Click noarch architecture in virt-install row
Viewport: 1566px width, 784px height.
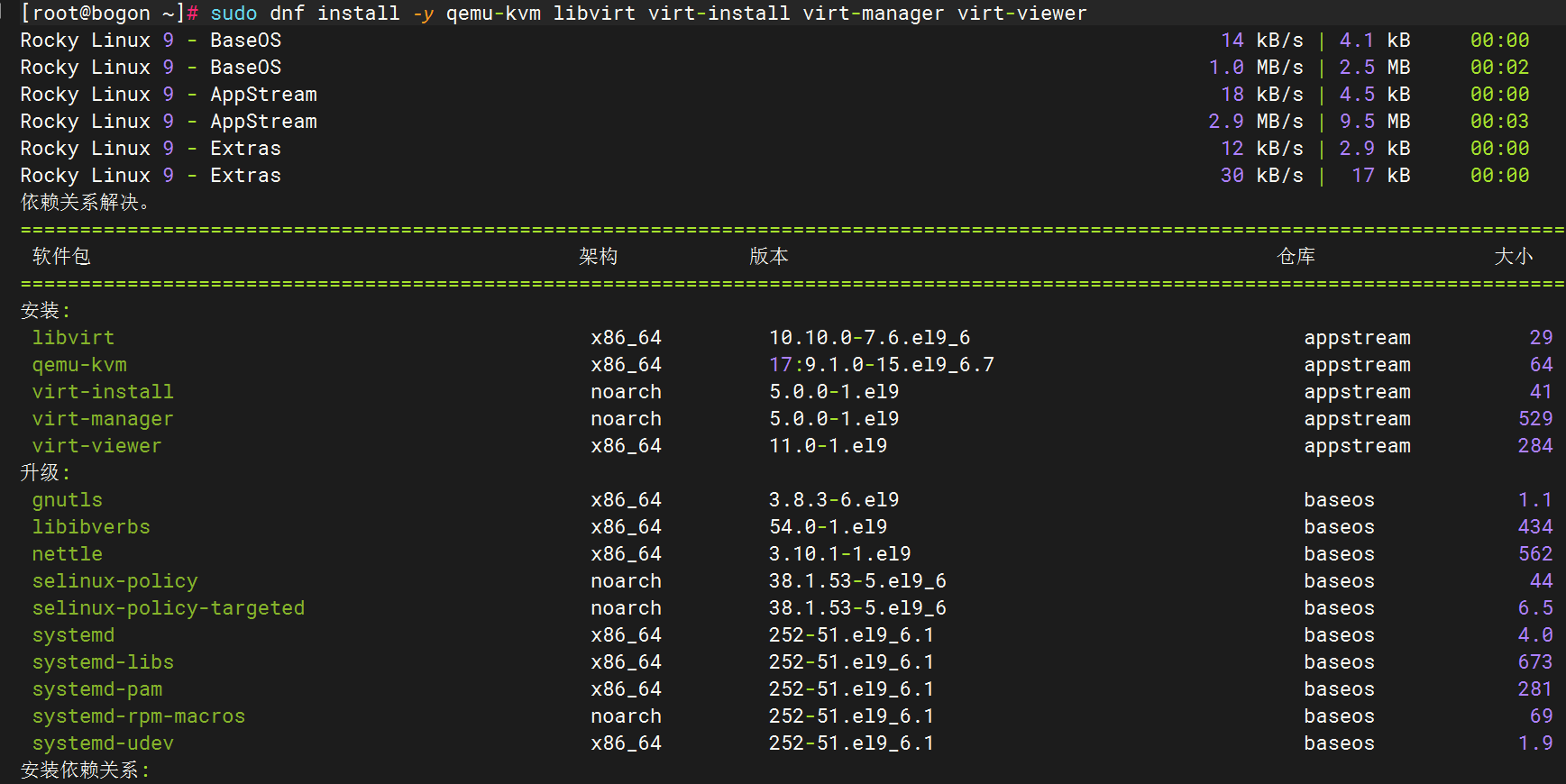626,392
